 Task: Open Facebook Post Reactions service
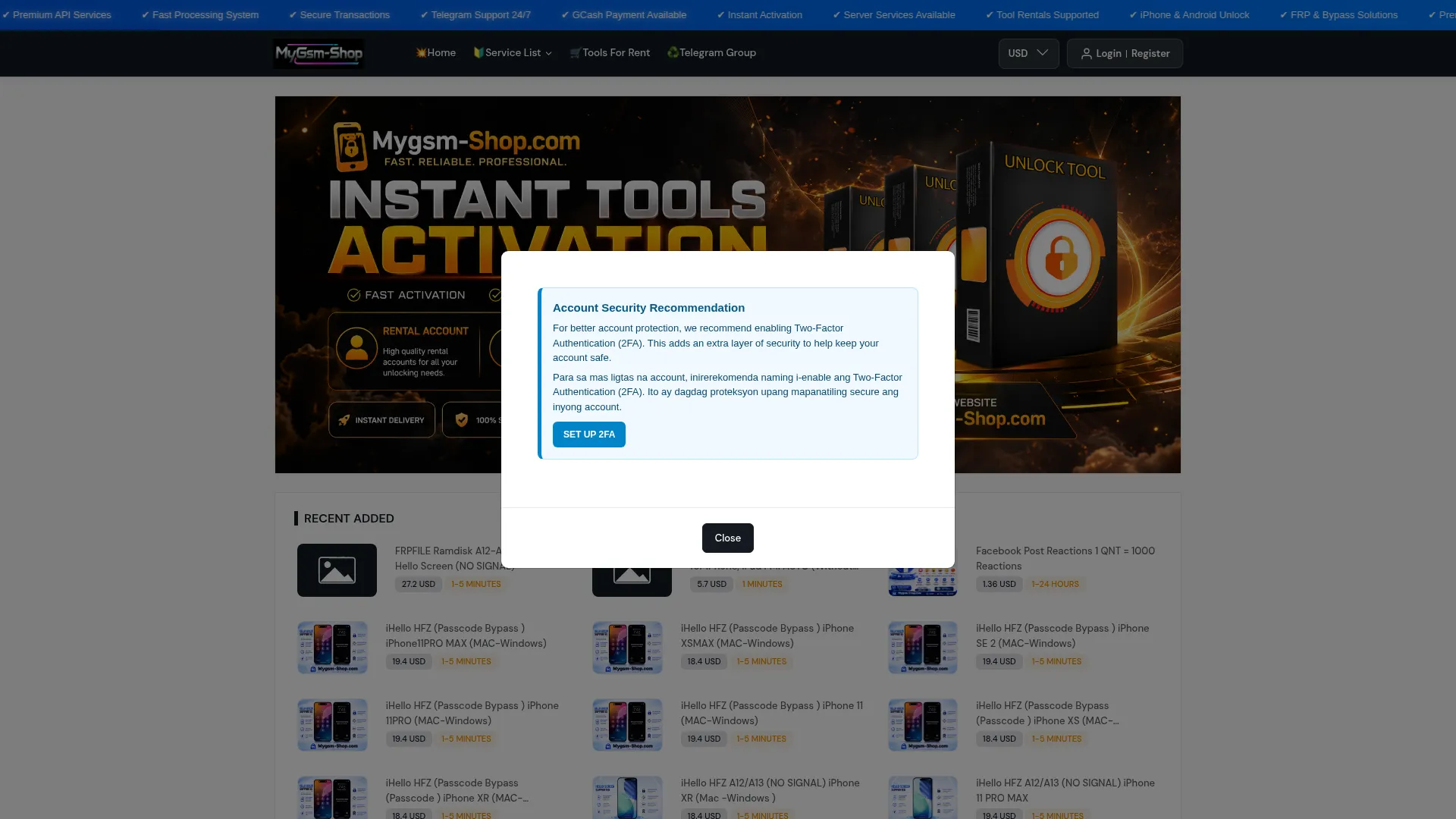[1065, 558]
